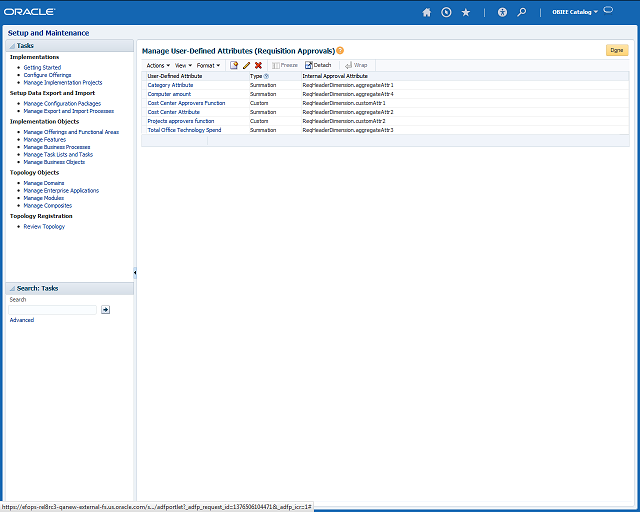Click the Done button
The width and height of the screenshot is (640, 512).
(617, 50)
